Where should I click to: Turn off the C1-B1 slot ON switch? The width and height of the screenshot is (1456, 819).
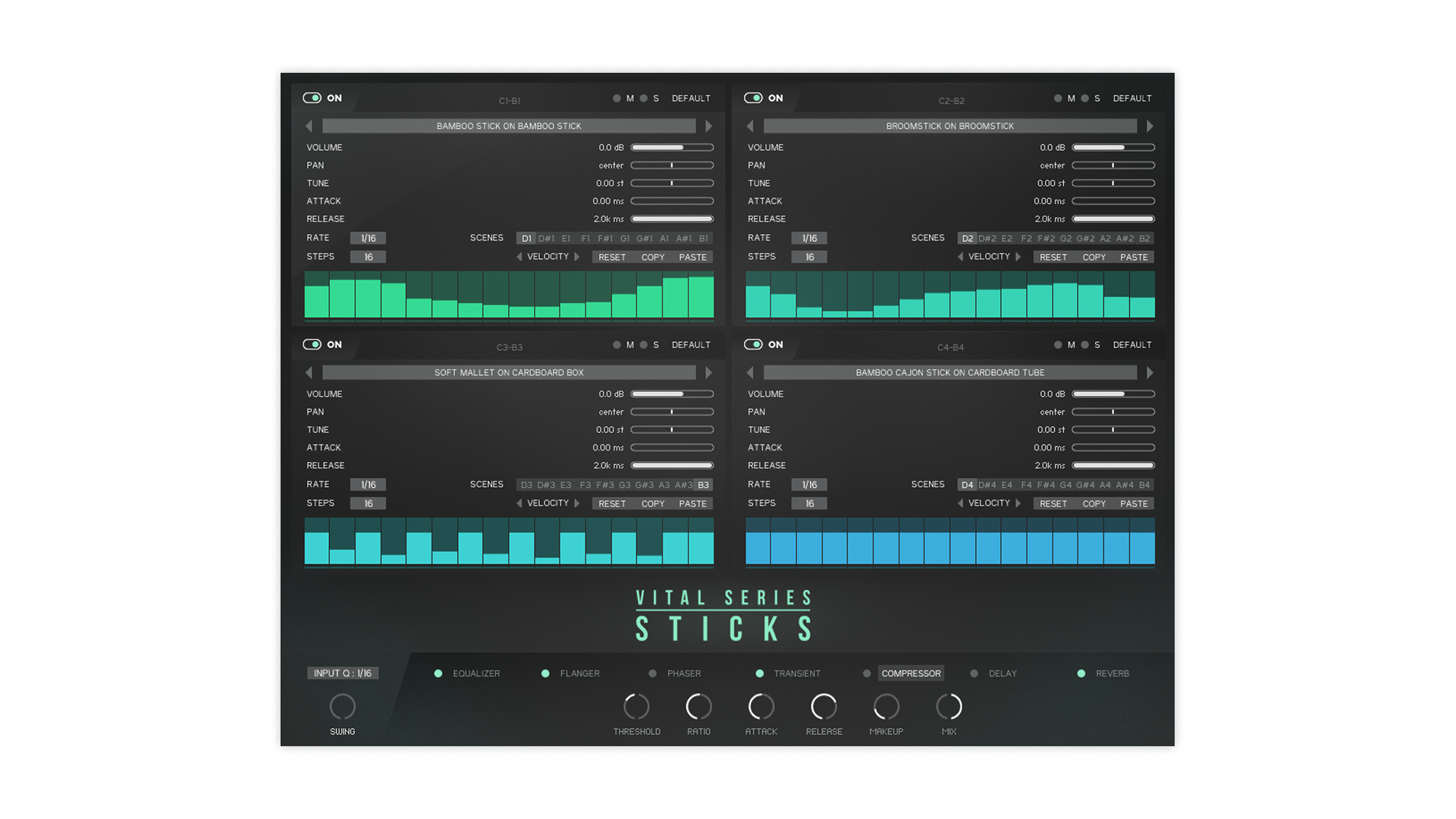[312, 98]
